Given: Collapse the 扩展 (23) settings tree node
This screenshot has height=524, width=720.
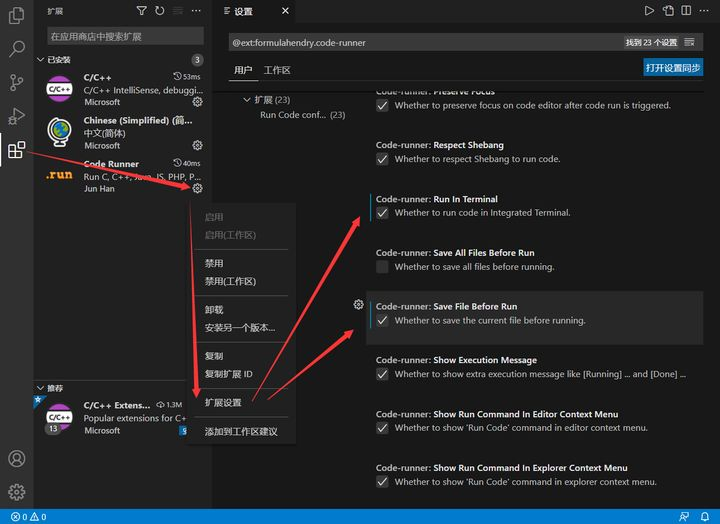Looking at the screenshot, I should (x=247, y=100).
